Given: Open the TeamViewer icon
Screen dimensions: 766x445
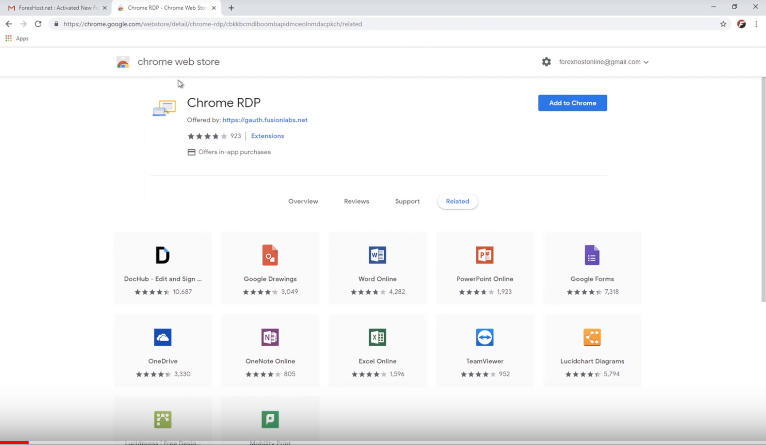Looking at the screenshot, I should click(485, 337).
